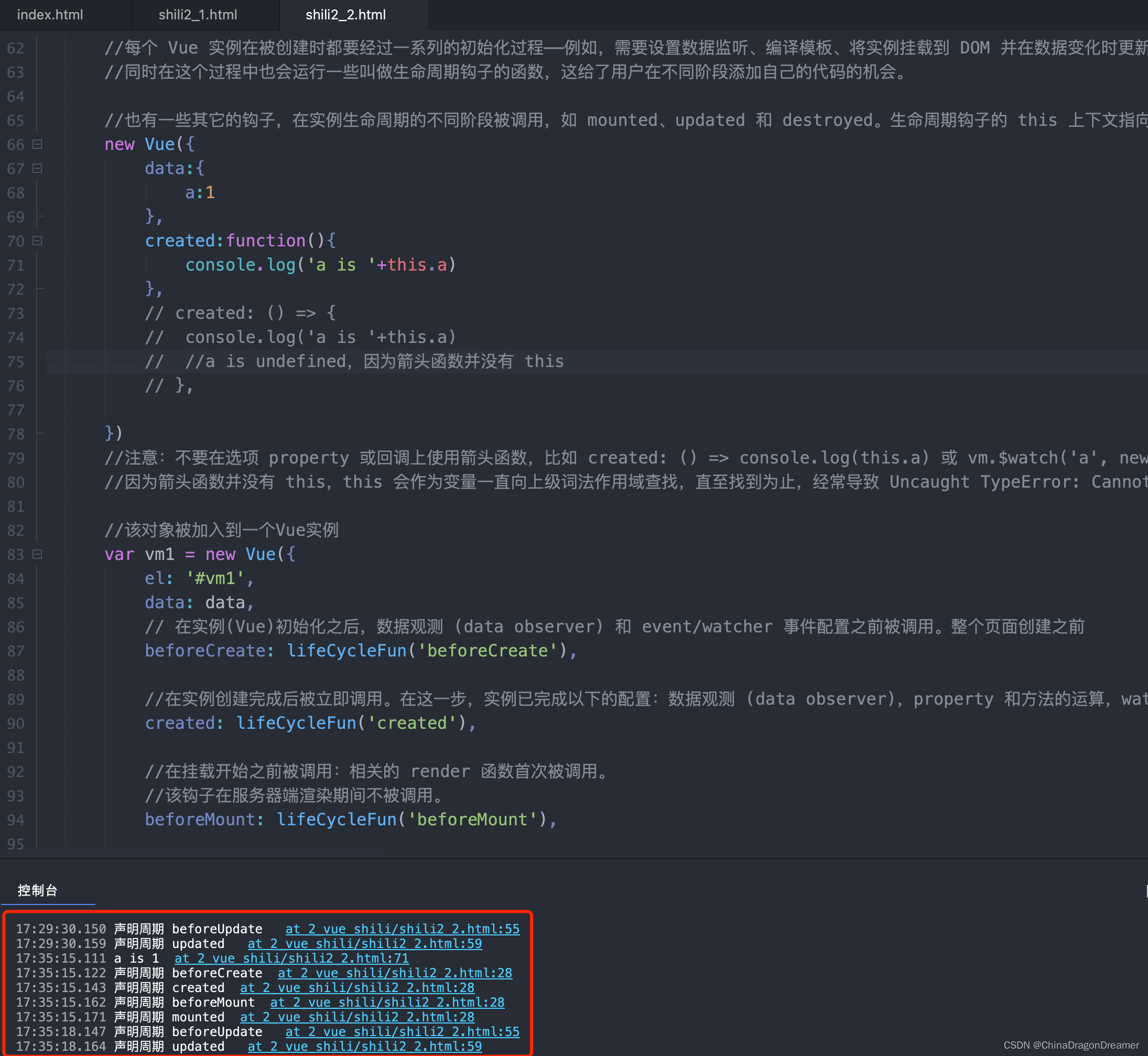Open the 17:35:18.147 beforeUpdate source link
The image size is (1148, 1056).
(403, 1032)
